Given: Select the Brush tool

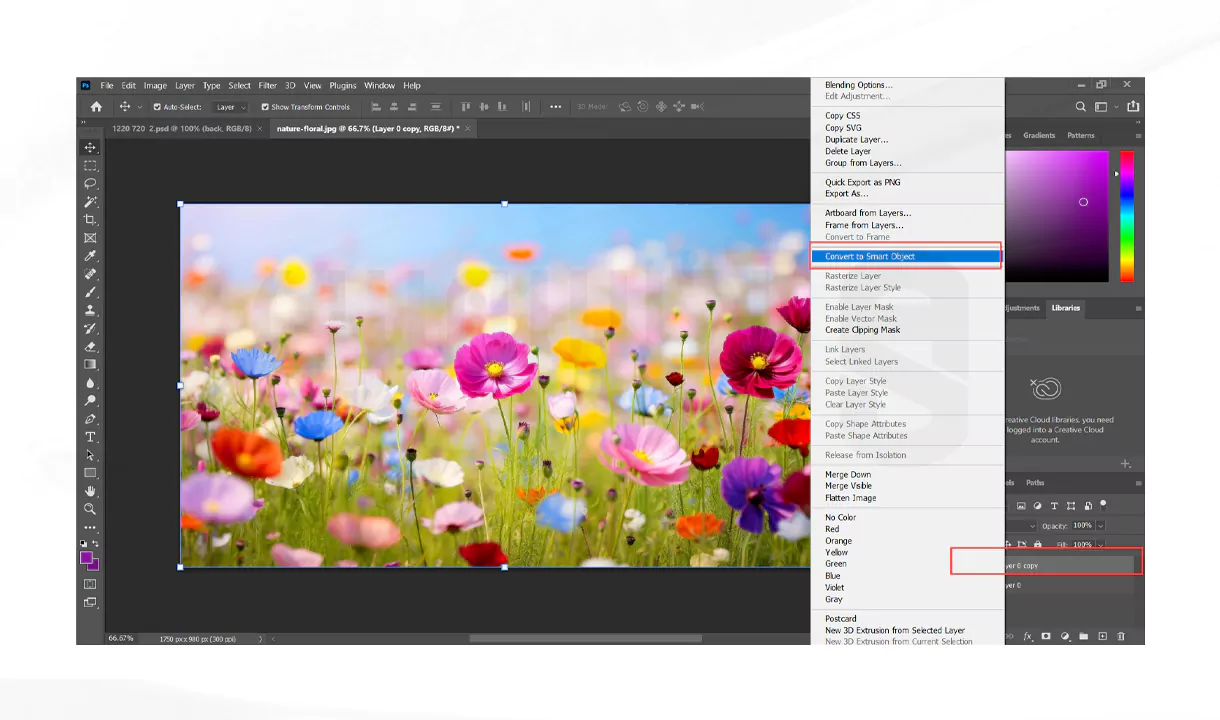Looking at the screenshot, I should [x=90, y=292].
